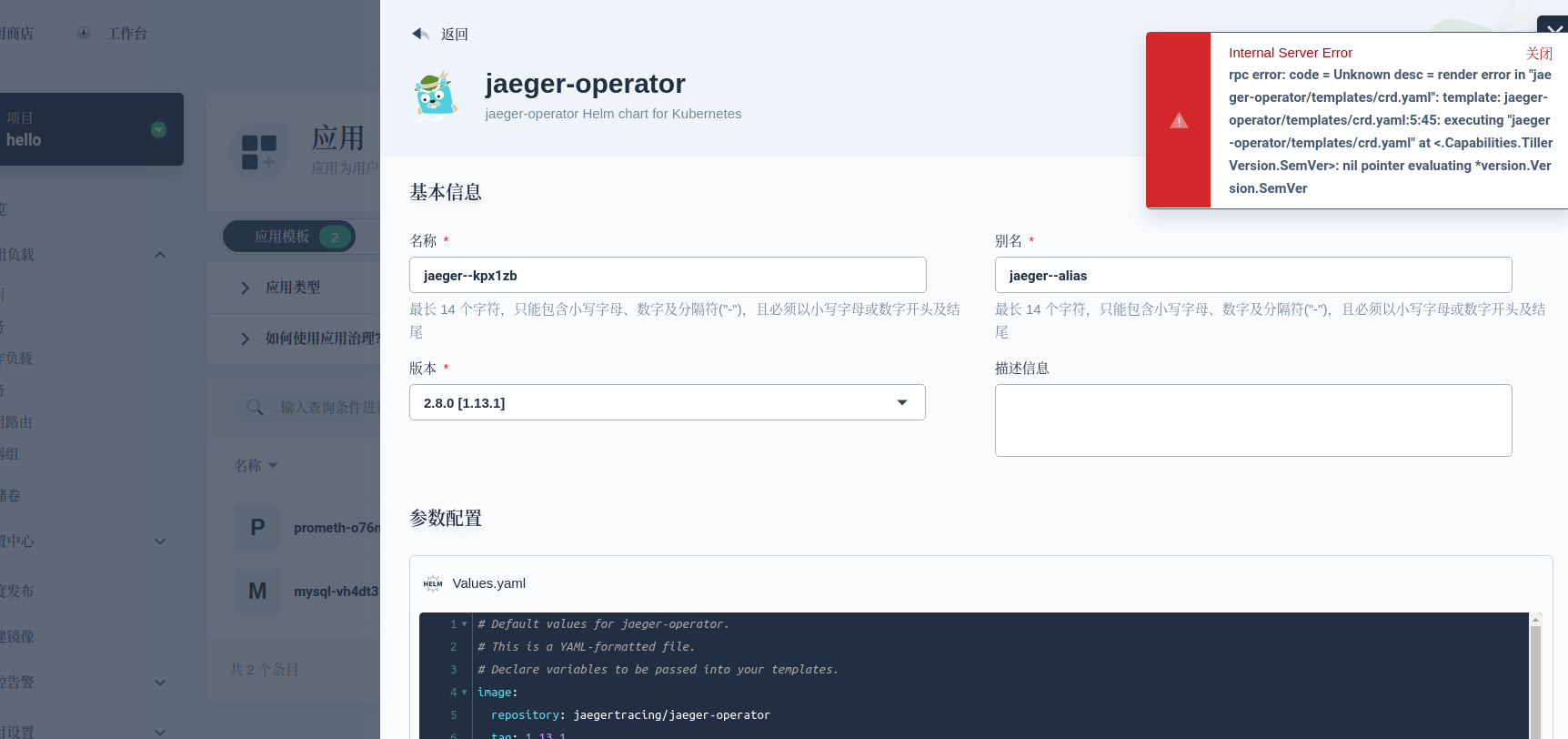Open the 镜像 sidebar menu item
This screenshot has height=739, width=1568.
click(17, 636)
